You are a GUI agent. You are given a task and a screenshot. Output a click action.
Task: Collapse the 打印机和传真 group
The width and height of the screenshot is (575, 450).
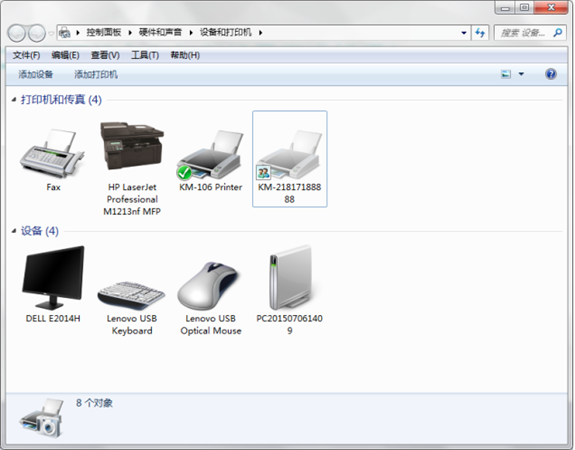(x=14, y=100)
